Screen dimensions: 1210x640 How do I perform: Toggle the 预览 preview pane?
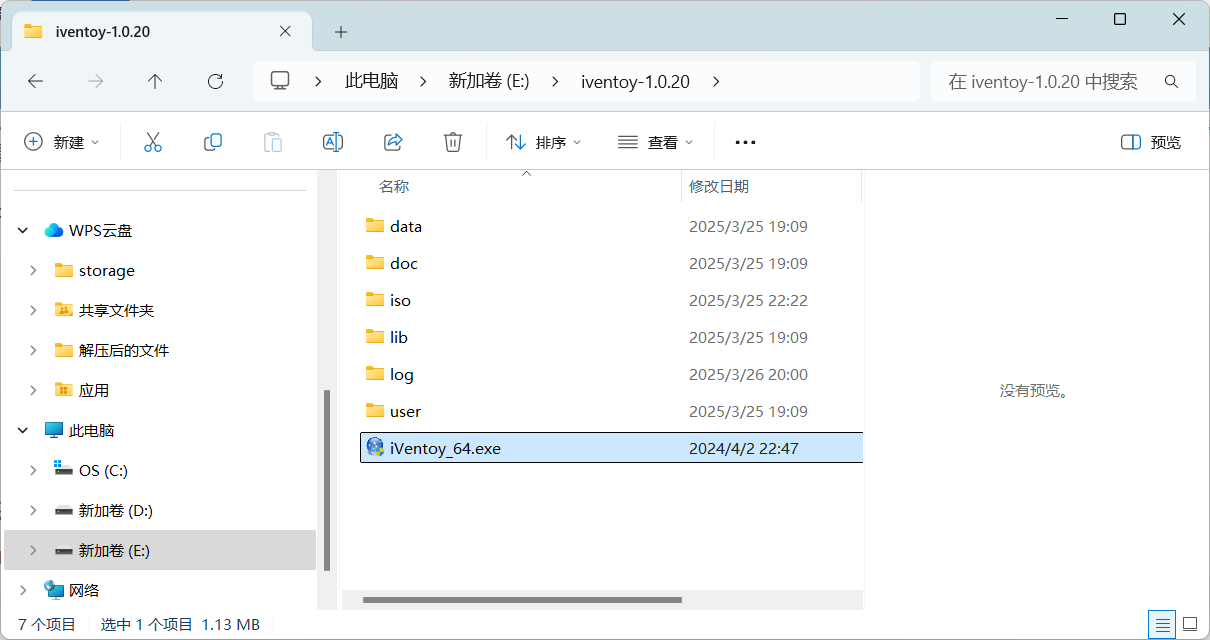pos(1151,142)
